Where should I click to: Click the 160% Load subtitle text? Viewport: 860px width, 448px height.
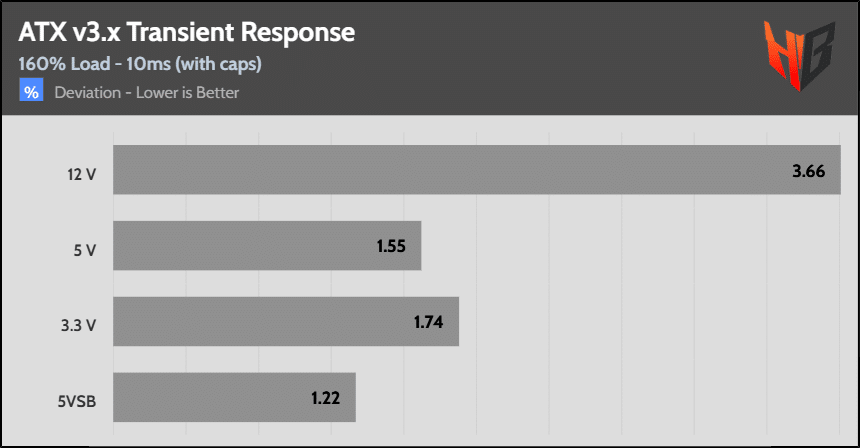(139, 65)
